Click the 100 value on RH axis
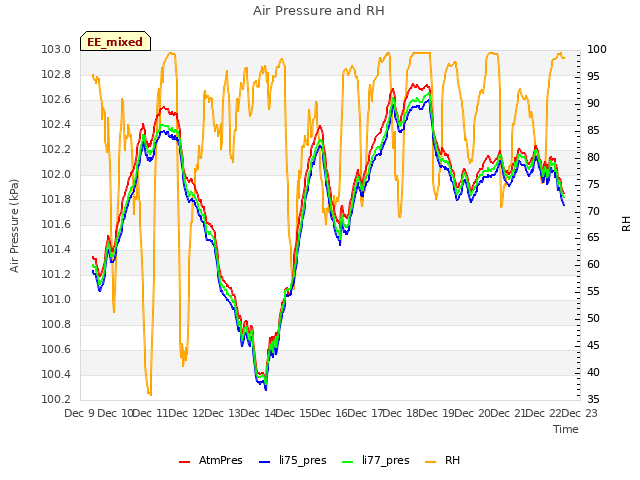Image resolution: width=640 pixels, height=480 pixels. tap(597, 49)
